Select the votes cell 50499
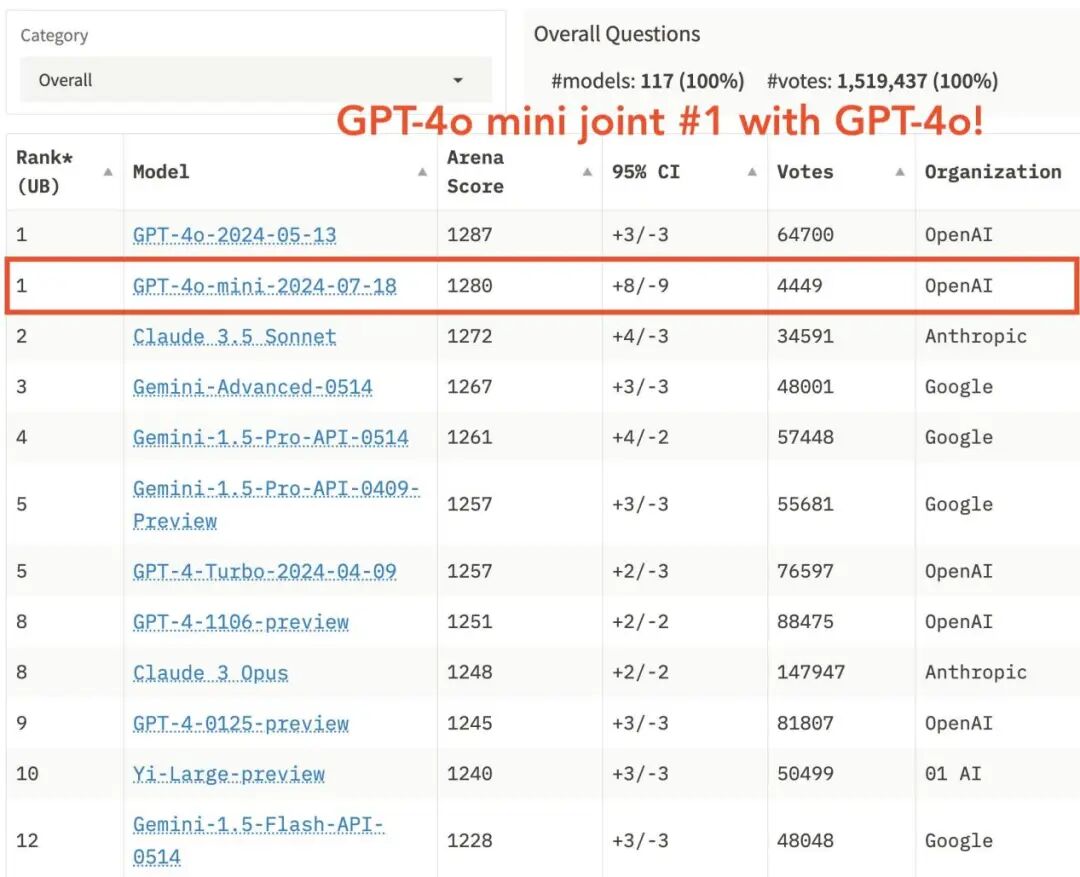 tap(805, 774)
